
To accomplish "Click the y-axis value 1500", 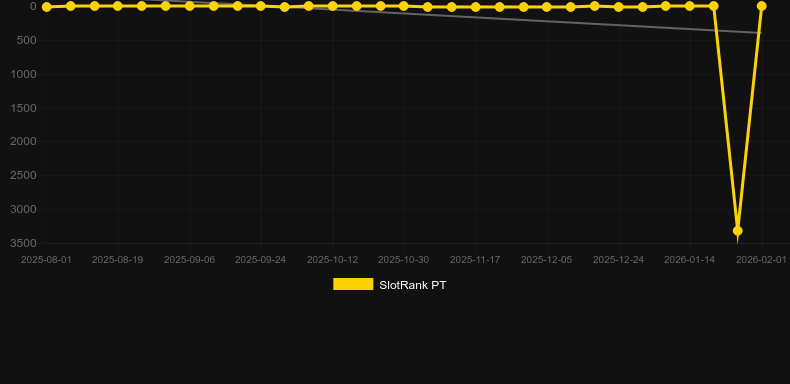I will pos(24,108).
